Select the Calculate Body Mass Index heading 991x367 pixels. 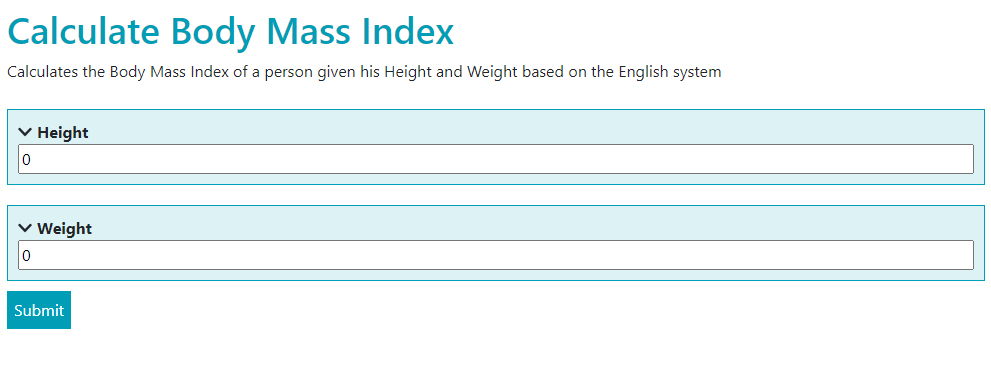(x=231, y=31)
